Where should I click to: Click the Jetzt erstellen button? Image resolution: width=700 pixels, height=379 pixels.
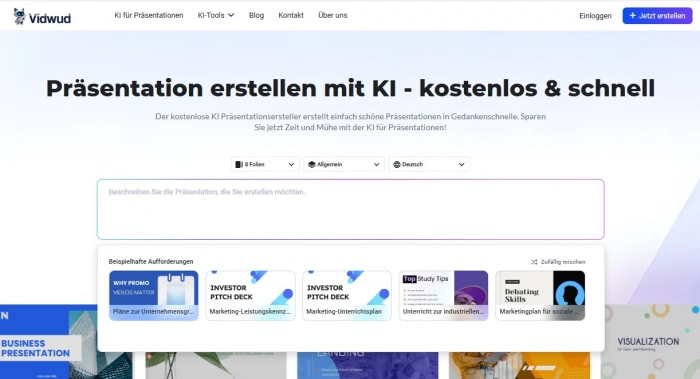point(657,16)
